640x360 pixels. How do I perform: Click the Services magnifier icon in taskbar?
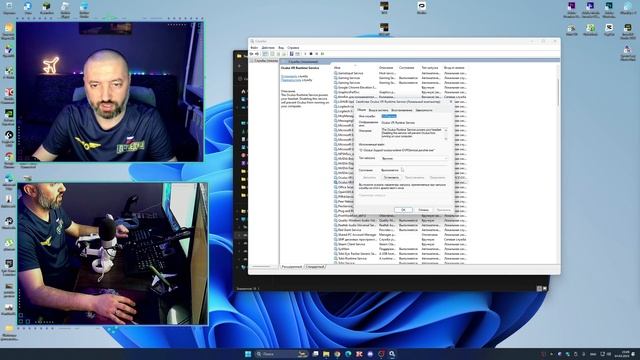point(392,354)
